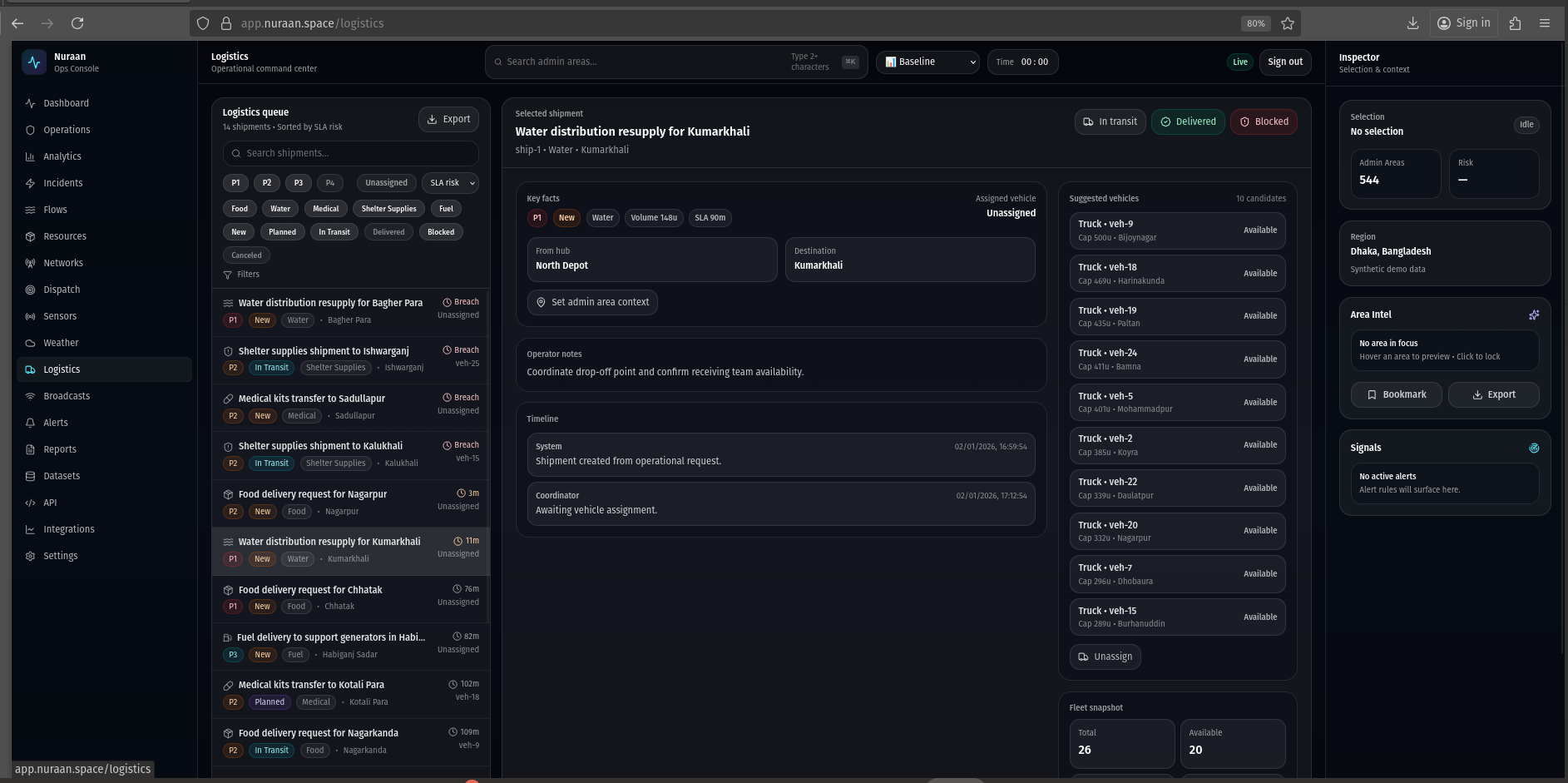Image resolution: width=1568 pixels, height=783 pixels.
Task: Go to Dispatch in the sidebar
Action: click(x=62, y=290)
